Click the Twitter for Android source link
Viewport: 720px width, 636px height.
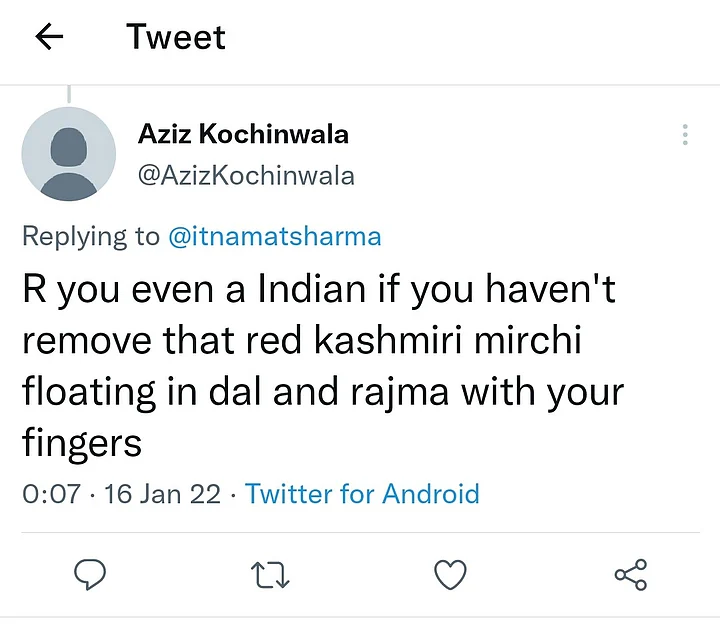(x=362, y=493)
